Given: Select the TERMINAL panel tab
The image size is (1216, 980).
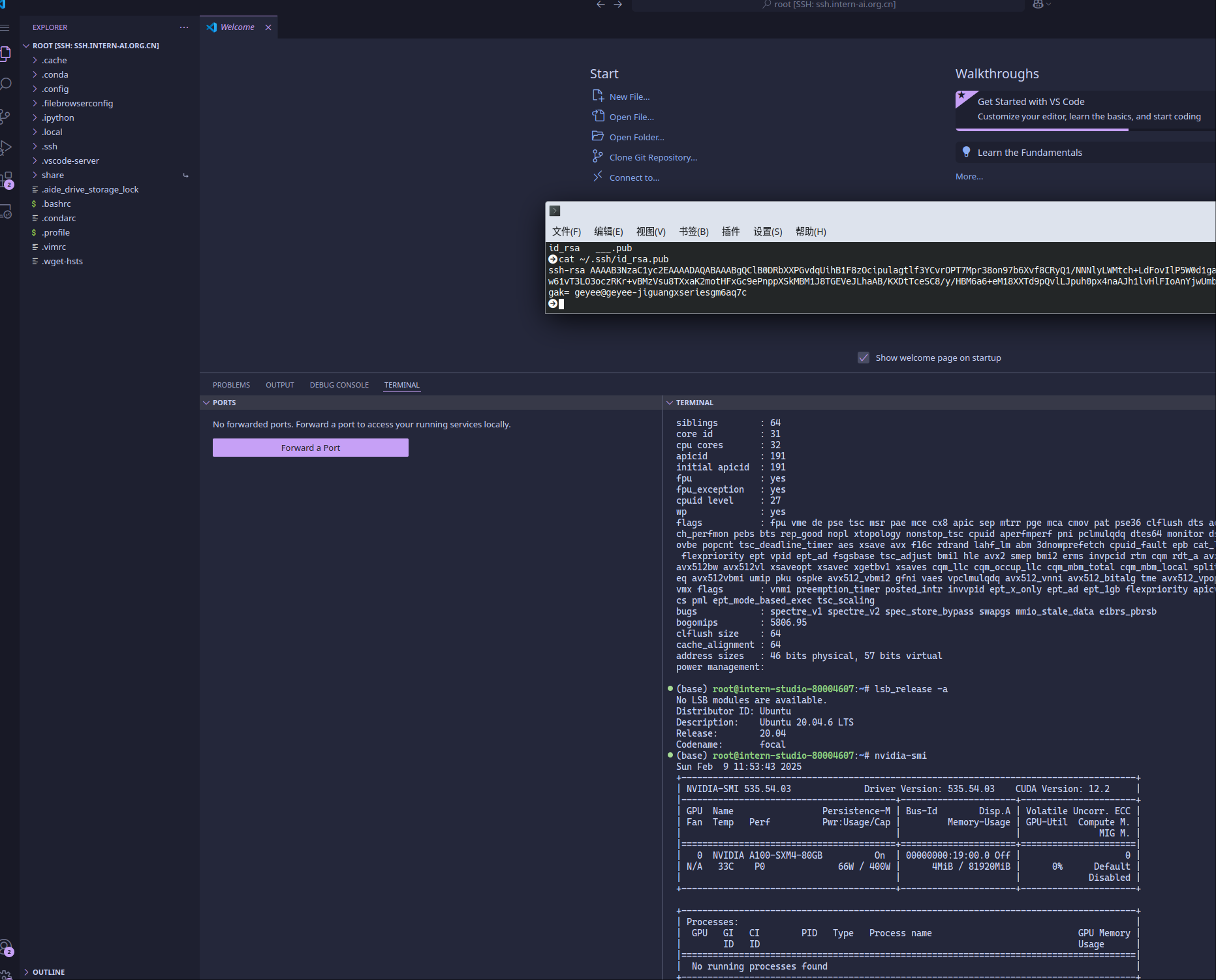Looking at the screenshot, I should [402, 385].
